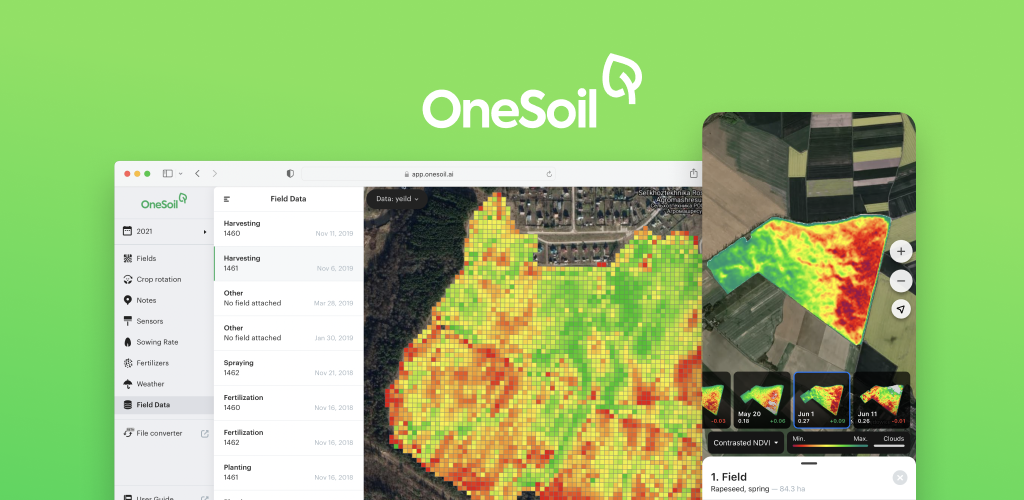This screenshot has width=1024, height=500.
Task: Expand browser sidebar options chevron
Action: [181, 174]
